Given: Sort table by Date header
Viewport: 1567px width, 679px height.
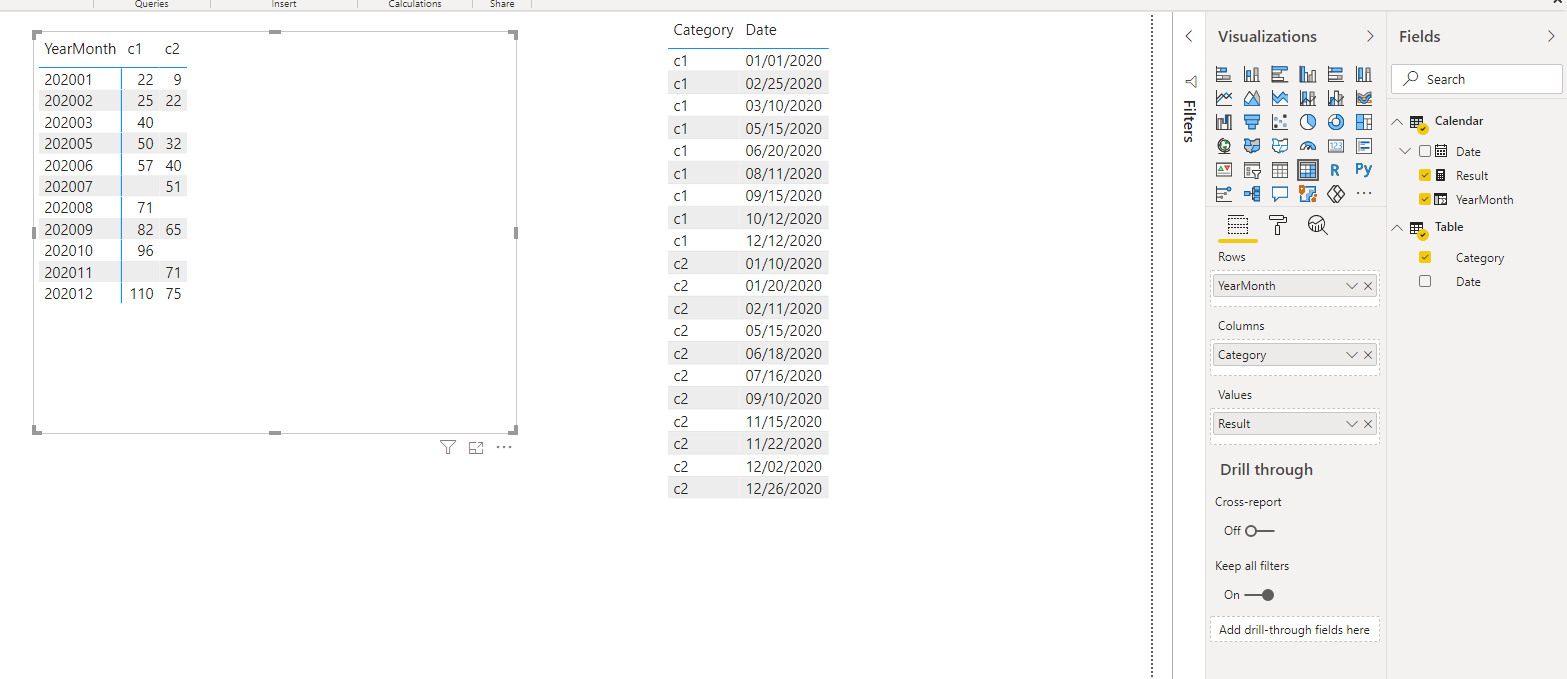Looking at the screenshot, I should (x=761, y=30).
